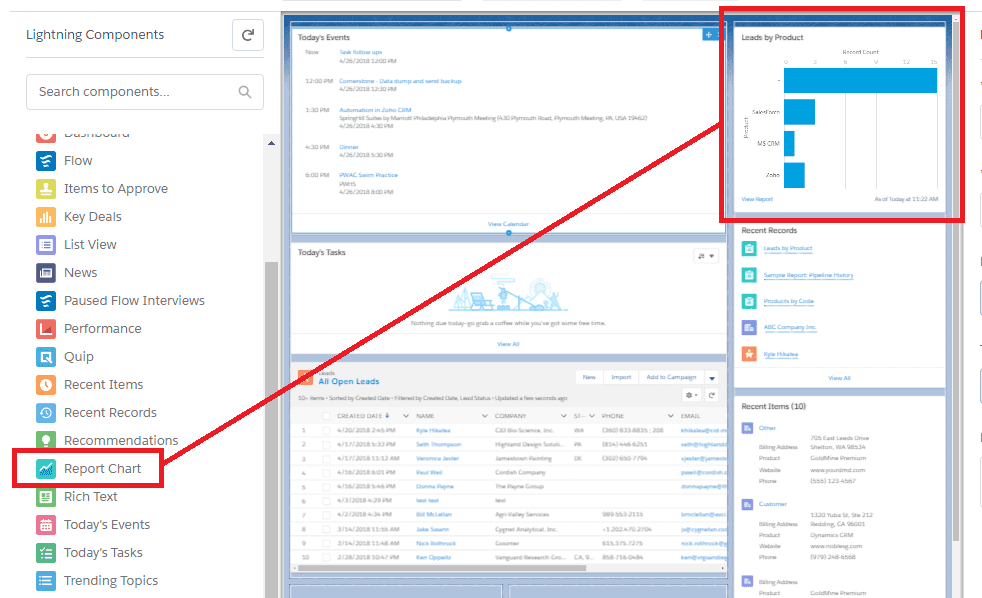The width and height of the screenshot is (982, 598).
Task: Open the Customer link in Recent Items
Action: click(773, 504)
